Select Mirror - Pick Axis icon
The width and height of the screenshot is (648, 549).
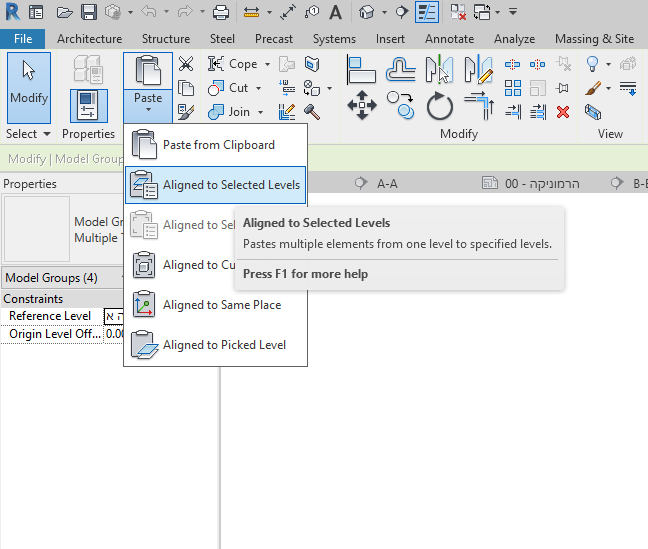click(x=439, y=69)
